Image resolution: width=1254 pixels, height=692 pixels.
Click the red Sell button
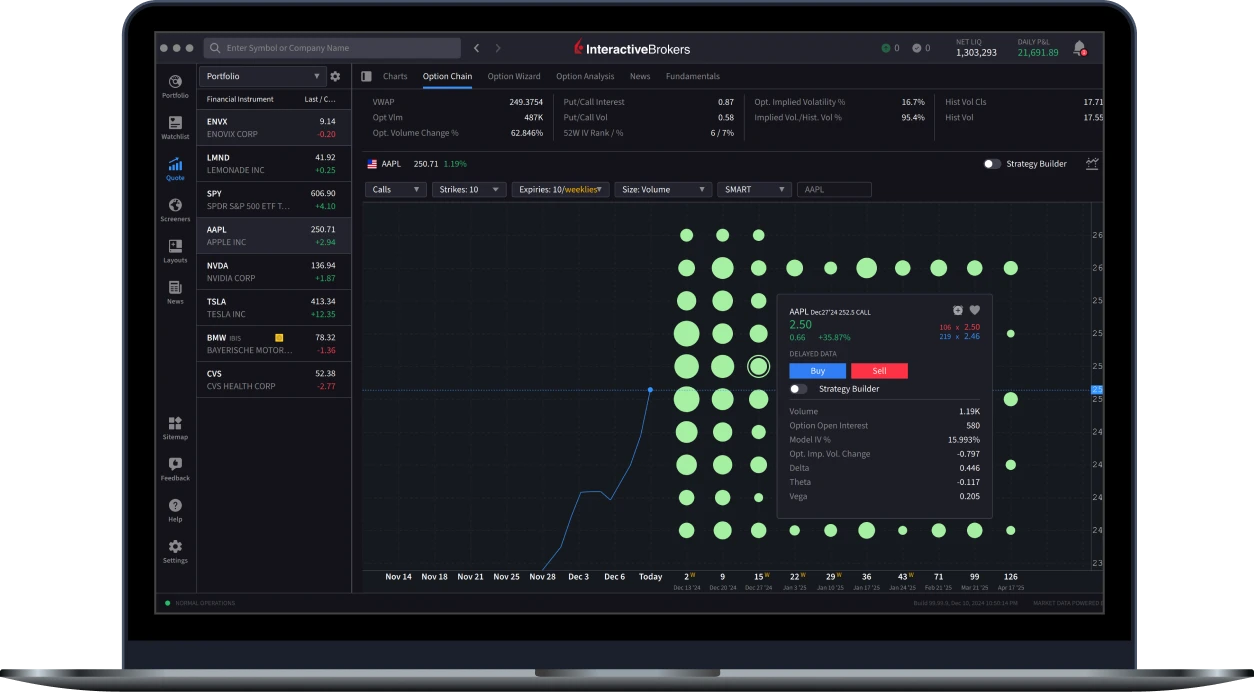pyautogui.click(x=879, y=371)
